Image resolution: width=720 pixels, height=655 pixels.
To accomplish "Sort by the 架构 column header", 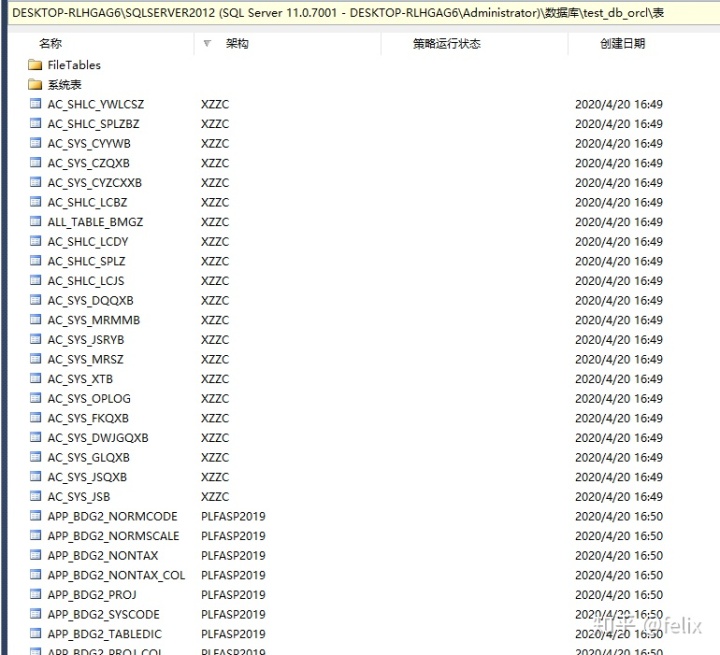I will click(237, 44).
